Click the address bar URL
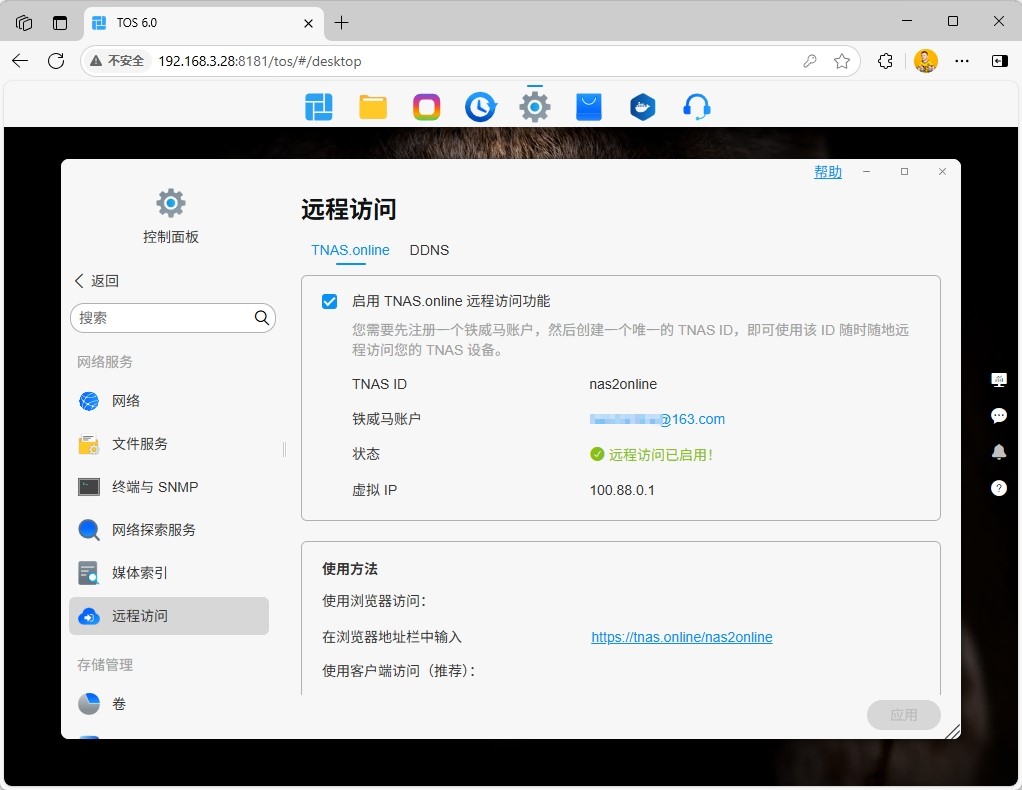 pos(259,61)
